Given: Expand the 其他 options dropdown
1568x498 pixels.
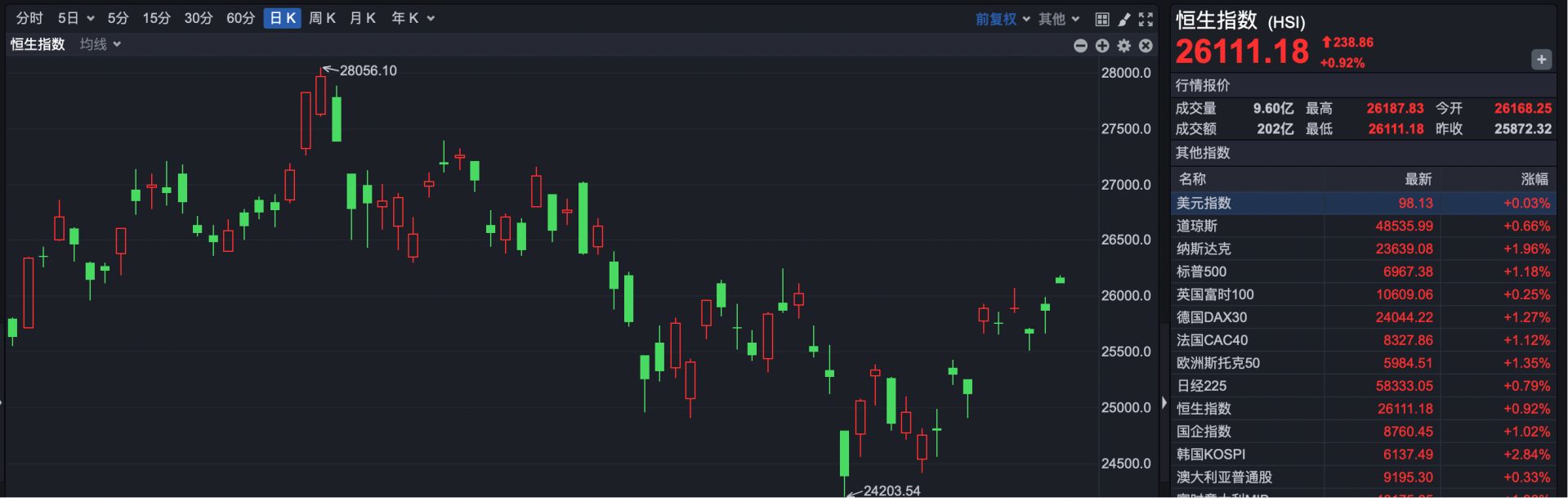Looking at the screenshot, I should 1059,19.
